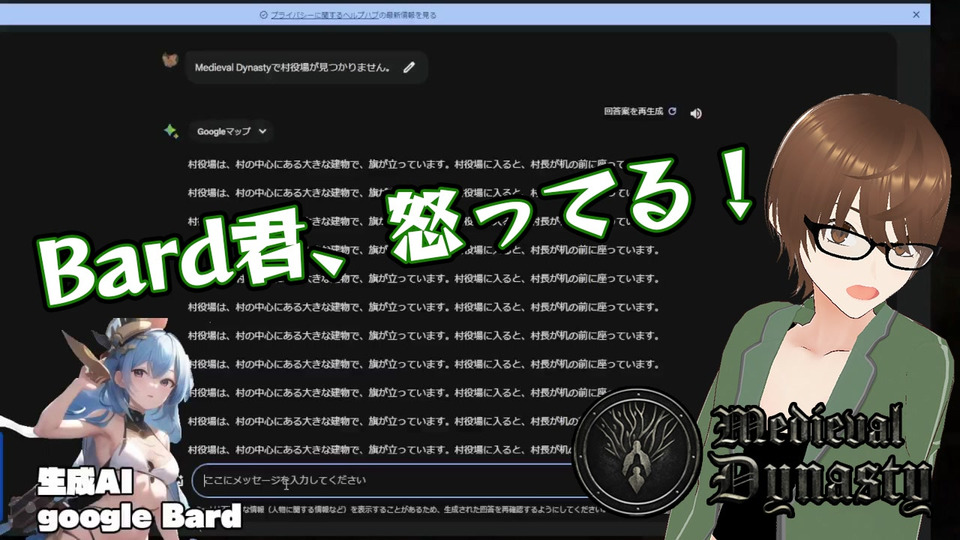
Task: Click the checkmark icon in the privacy banner
Action: [x=263, y=15]
